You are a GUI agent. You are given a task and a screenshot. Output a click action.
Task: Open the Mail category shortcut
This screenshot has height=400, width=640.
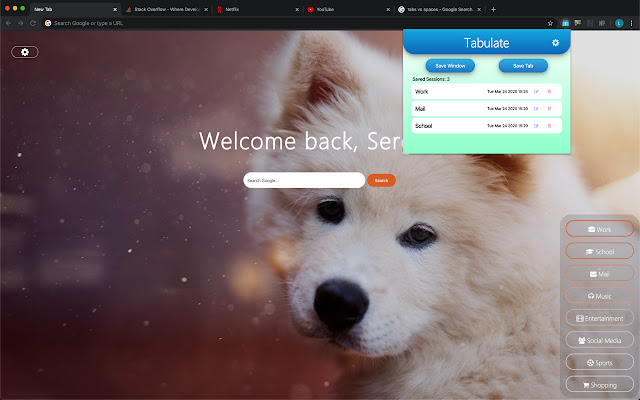coord(599,273)
